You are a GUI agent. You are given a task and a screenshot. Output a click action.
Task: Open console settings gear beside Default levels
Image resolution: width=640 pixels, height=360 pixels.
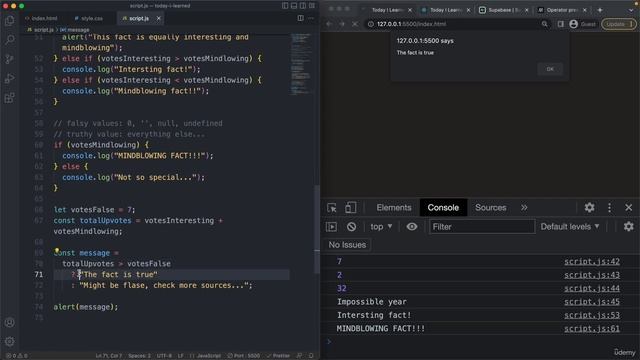pos(629,227)
